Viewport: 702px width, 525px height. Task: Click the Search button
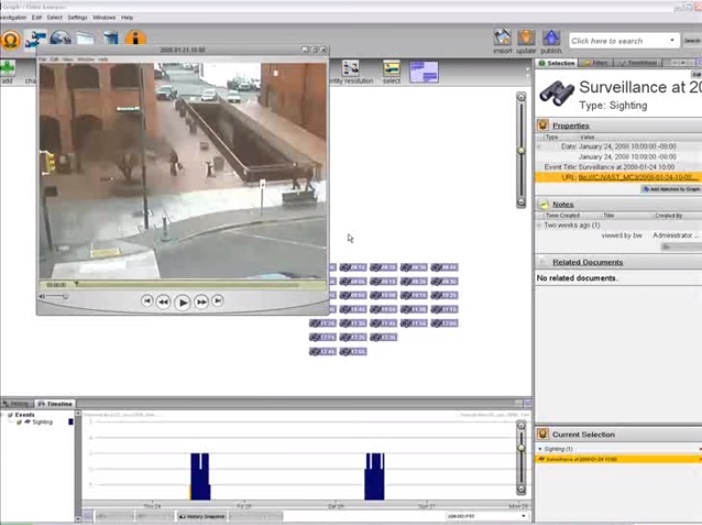coord(692,40)
